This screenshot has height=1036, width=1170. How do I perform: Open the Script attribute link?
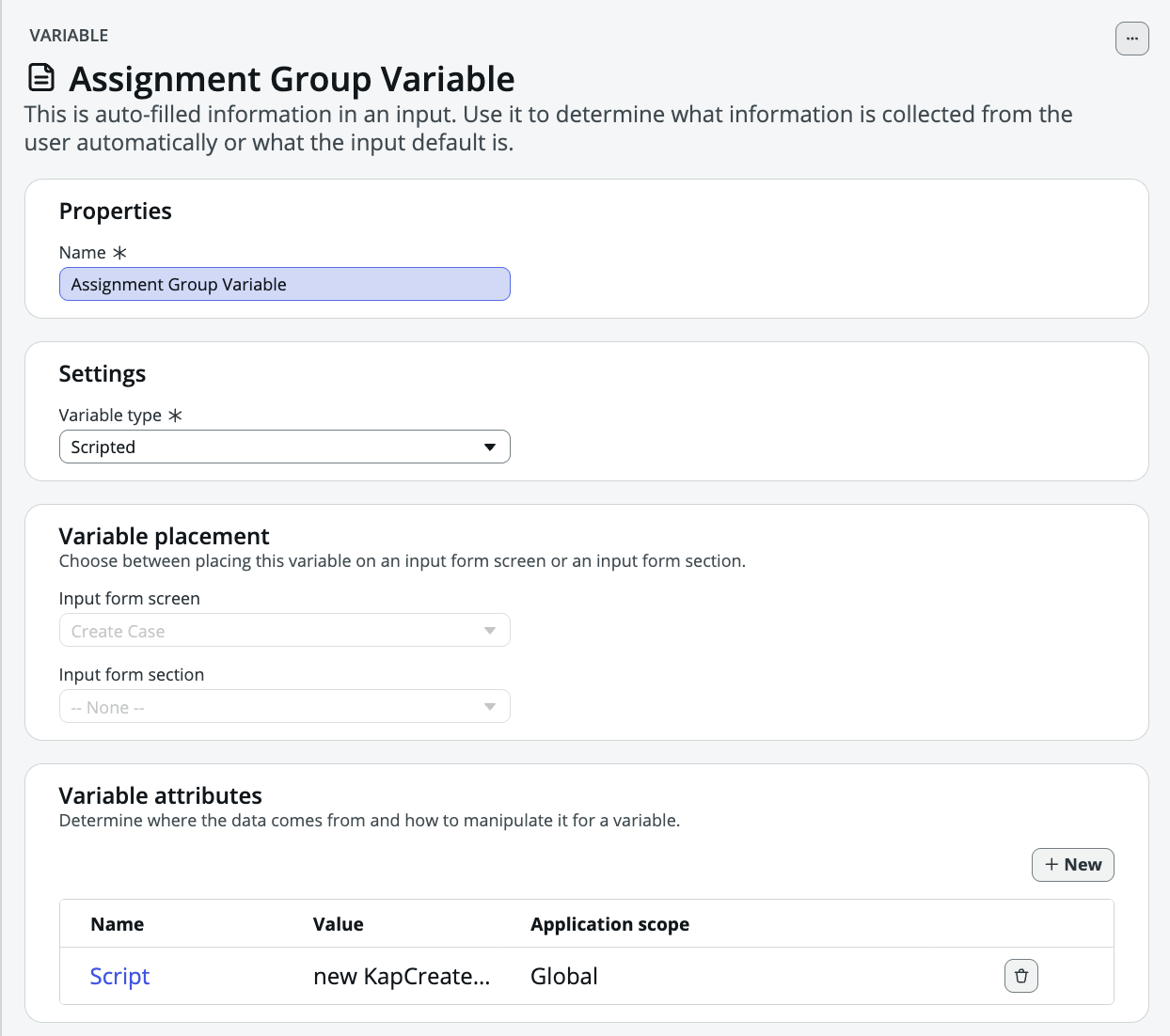119,976
